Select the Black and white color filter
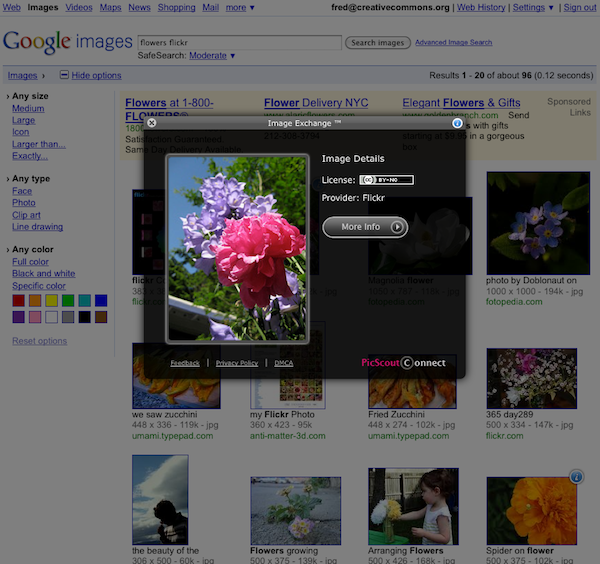Viewport: 600px width, 564px height. click(x=43, y=273)
